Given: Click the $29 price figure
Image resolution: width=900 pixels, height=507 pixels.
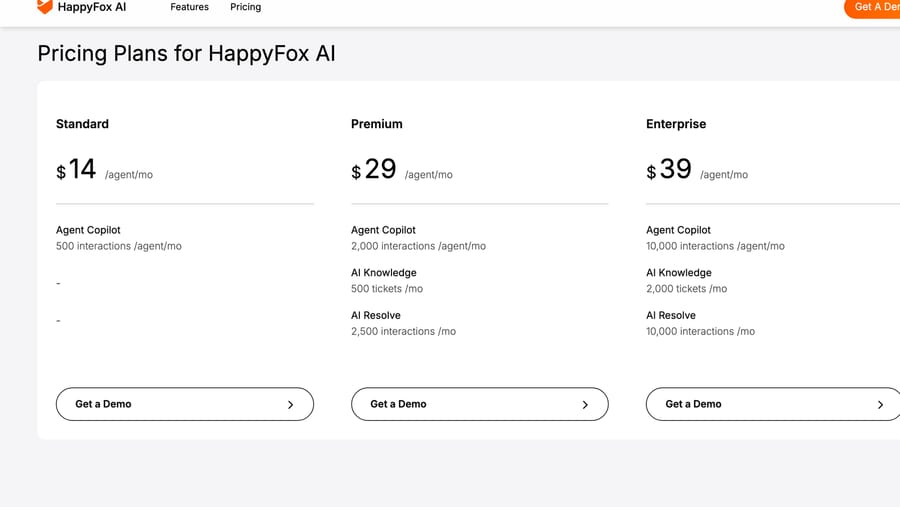Looking at the screenshot, I should coord(374,169).
